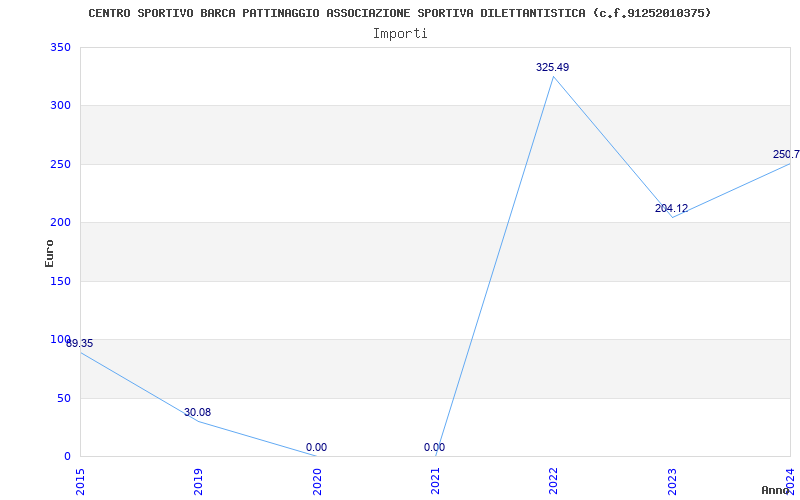Click the 325.49 data label for 2022
Viewport: 800px width, 500px height.
click(553, 67)
